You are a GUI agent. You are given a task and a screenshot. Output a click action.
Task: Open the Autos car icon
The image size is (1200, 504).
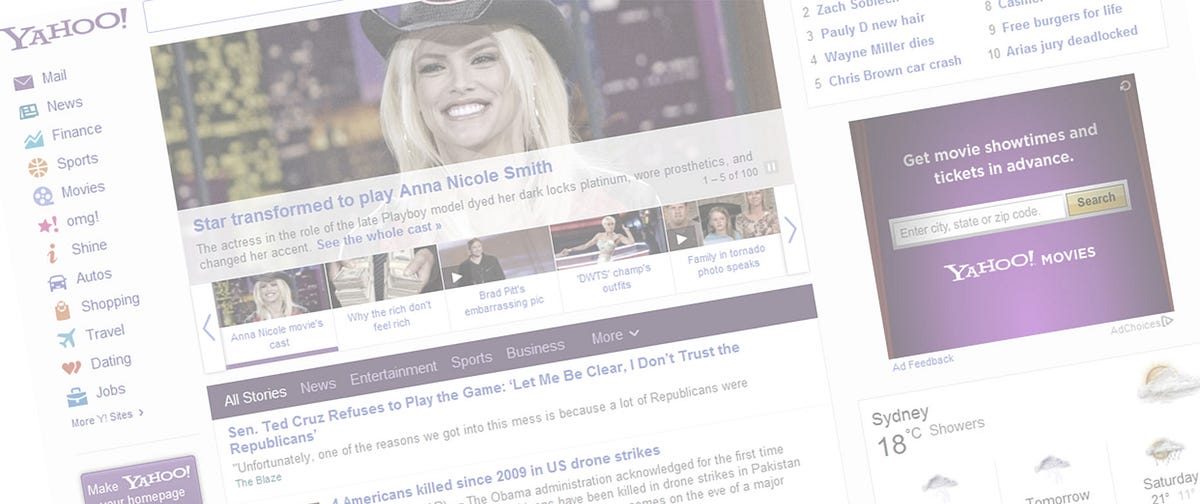coord(58,282)
